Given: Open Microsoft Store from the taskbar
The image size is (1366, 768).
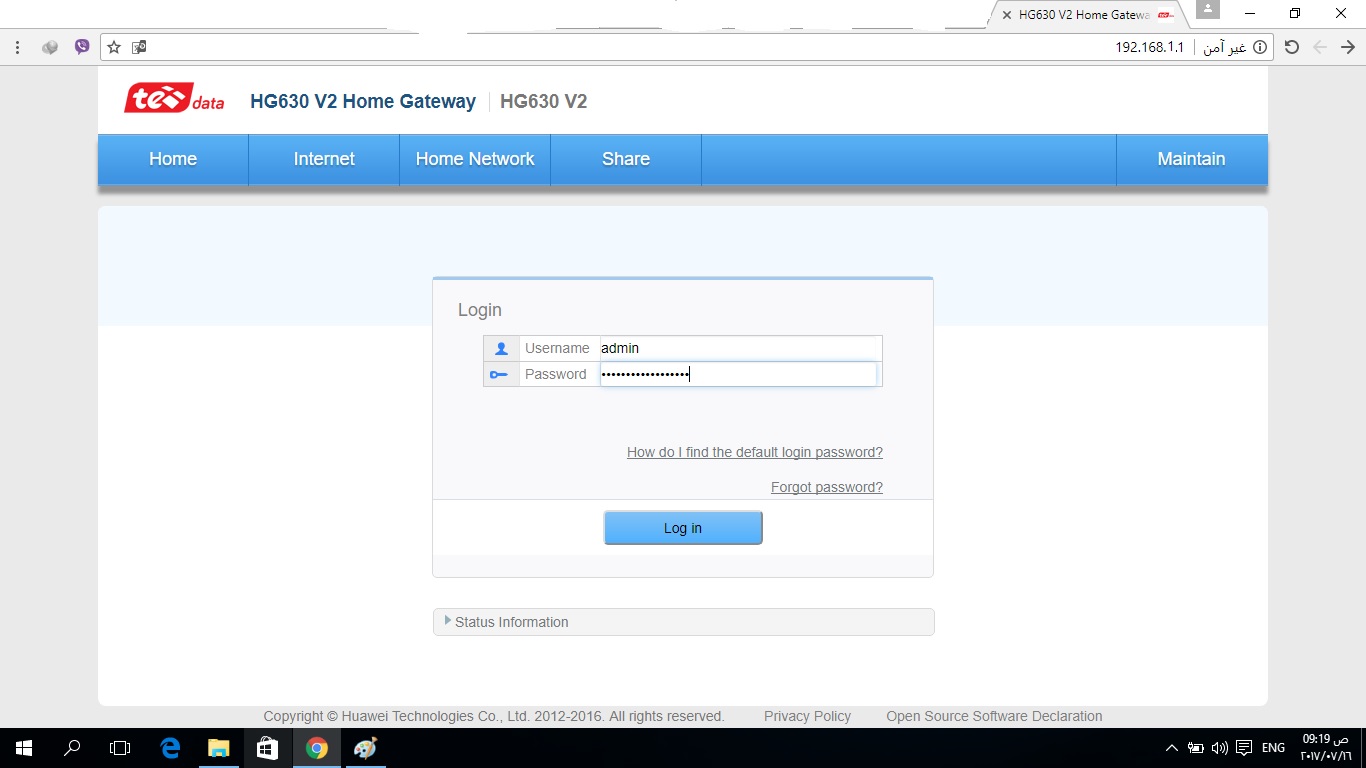Looking at the screenshot, I should tap(267, 748).
